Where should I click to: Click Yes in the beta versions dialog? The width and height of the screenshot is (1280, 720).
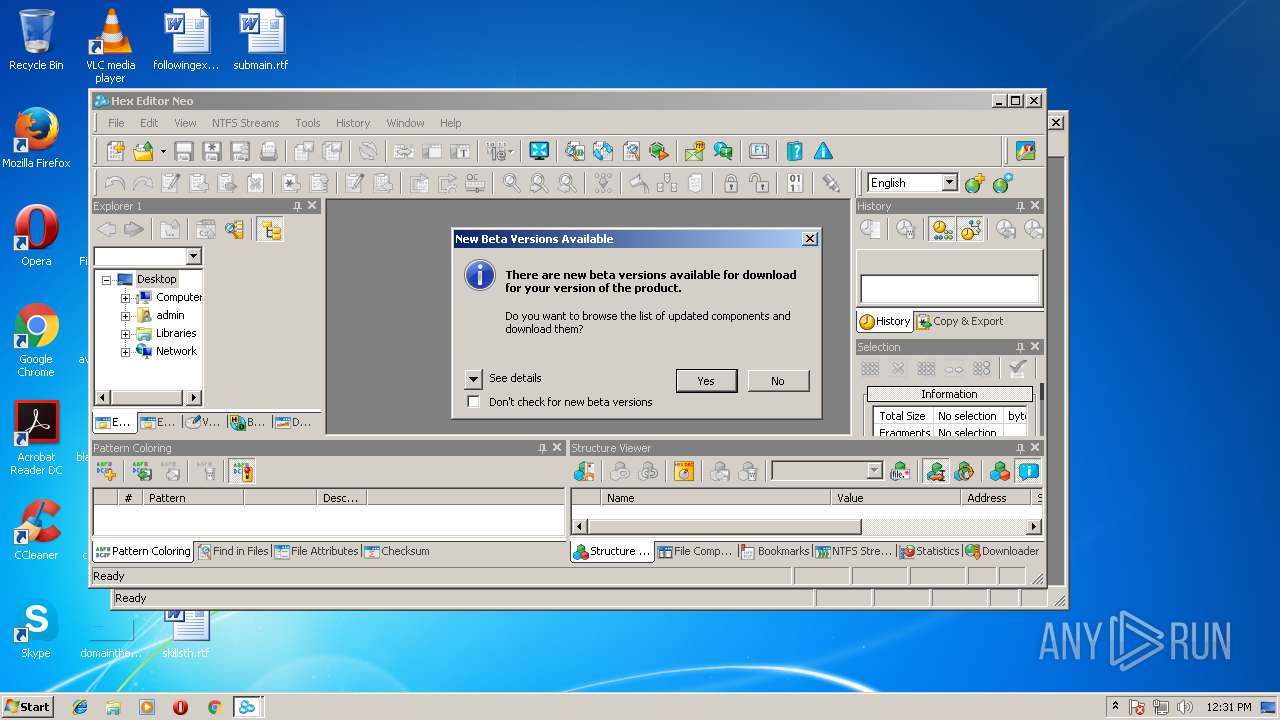706,381
